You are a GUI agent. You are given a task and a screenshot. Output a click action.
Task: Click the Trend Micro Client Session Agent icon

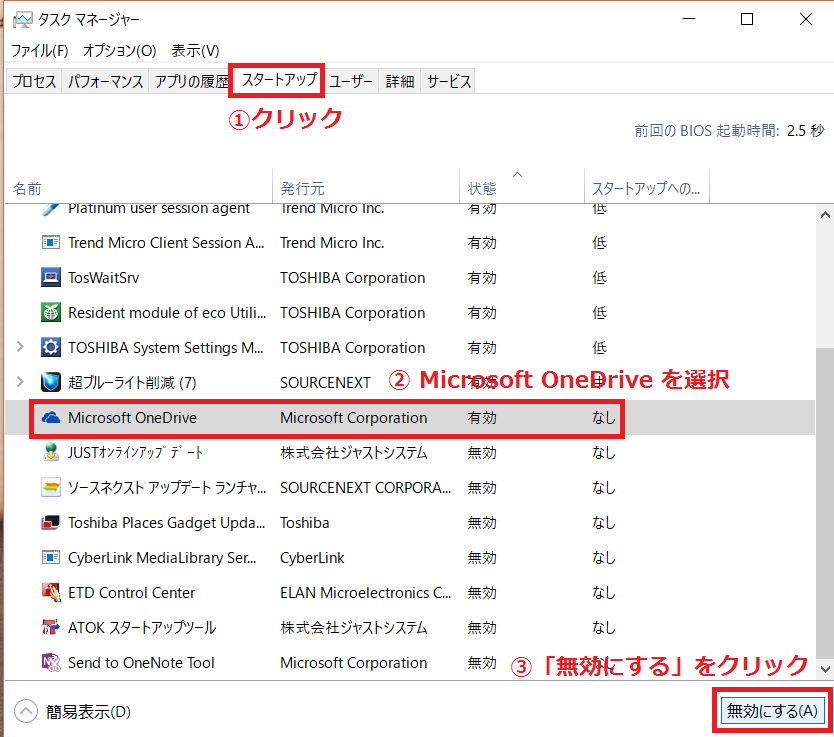tap(51, 243)
